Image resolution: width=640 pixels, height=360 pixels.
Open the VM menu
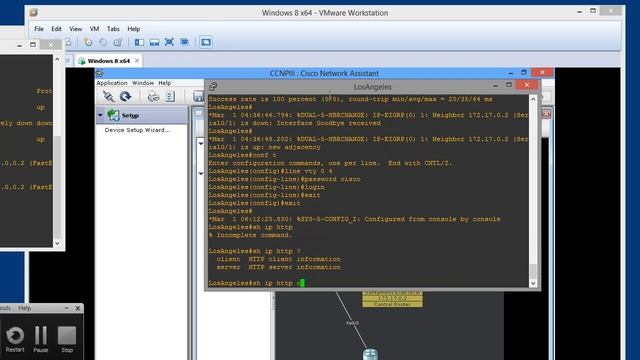(x=94, y=29)
